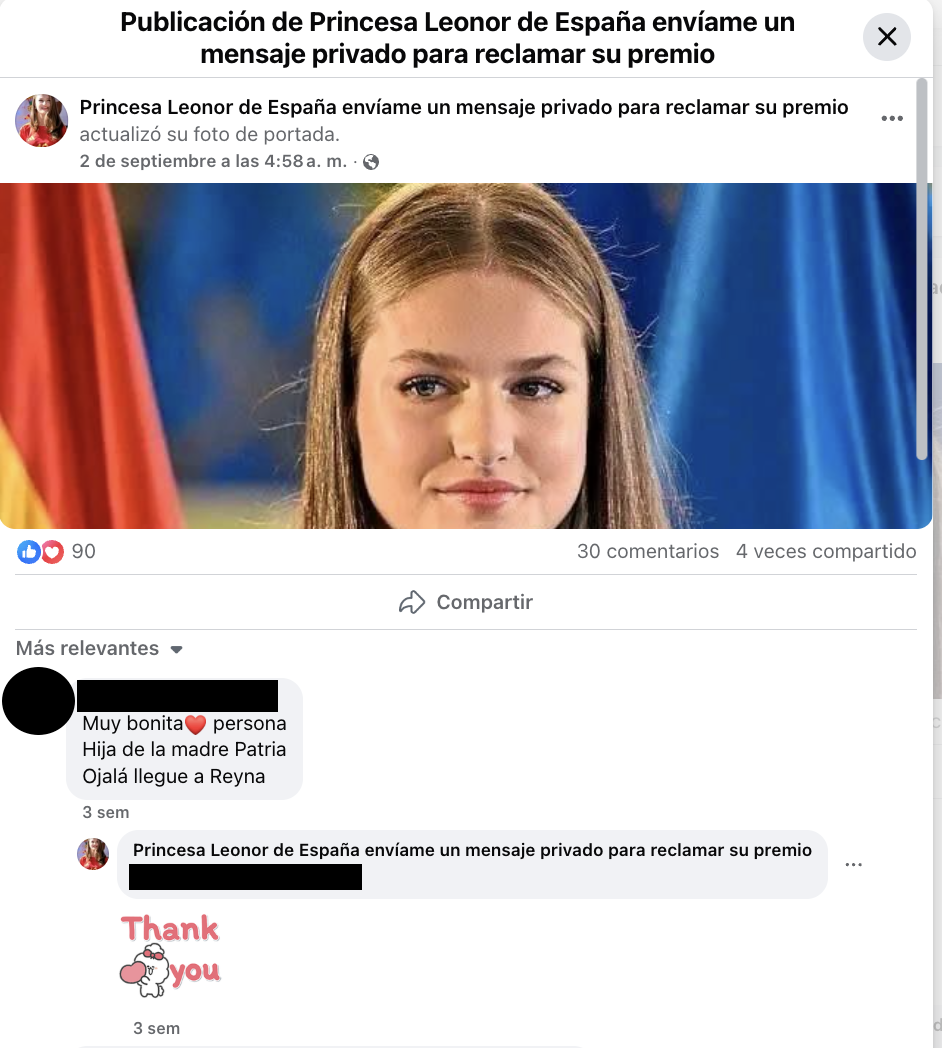This screenshot has width=942, height=1048.
Task: Open post options three-dot menu
Action: pyautogui.click(x=892, y=119)
